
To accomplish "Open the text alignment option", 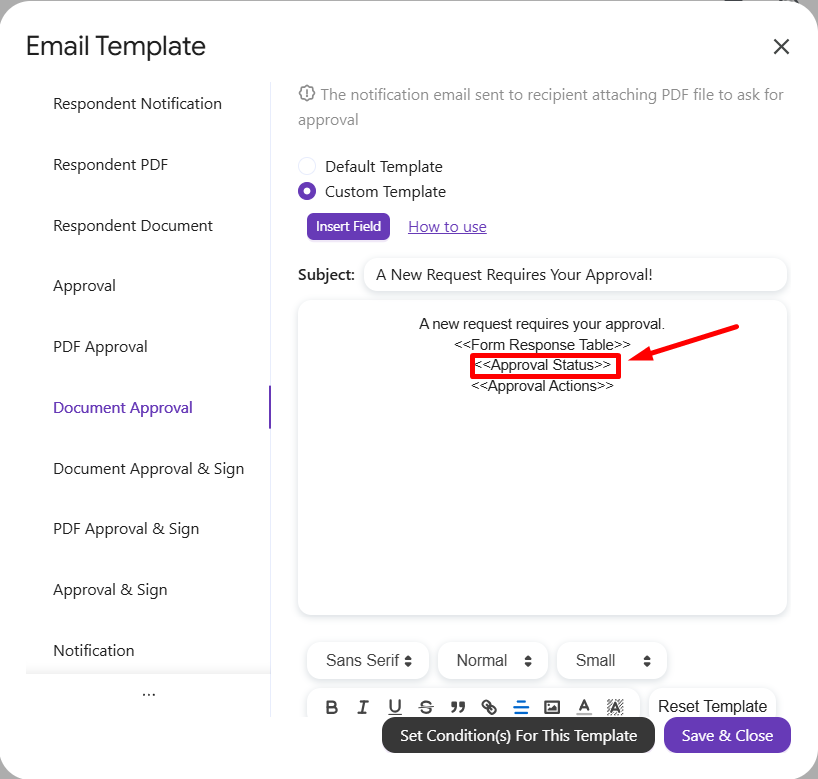I will click(521, 707).
